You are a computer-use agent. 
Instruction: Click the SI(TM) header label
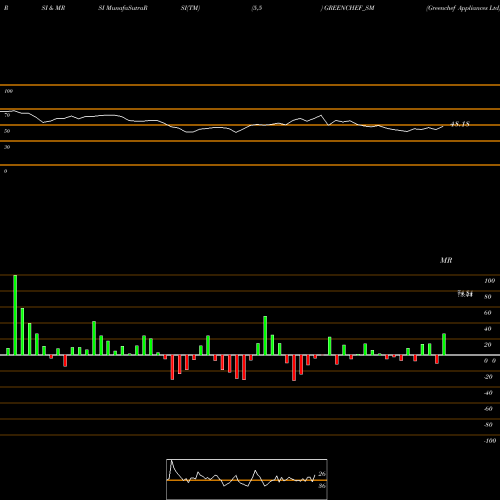[x=190, y=8]
